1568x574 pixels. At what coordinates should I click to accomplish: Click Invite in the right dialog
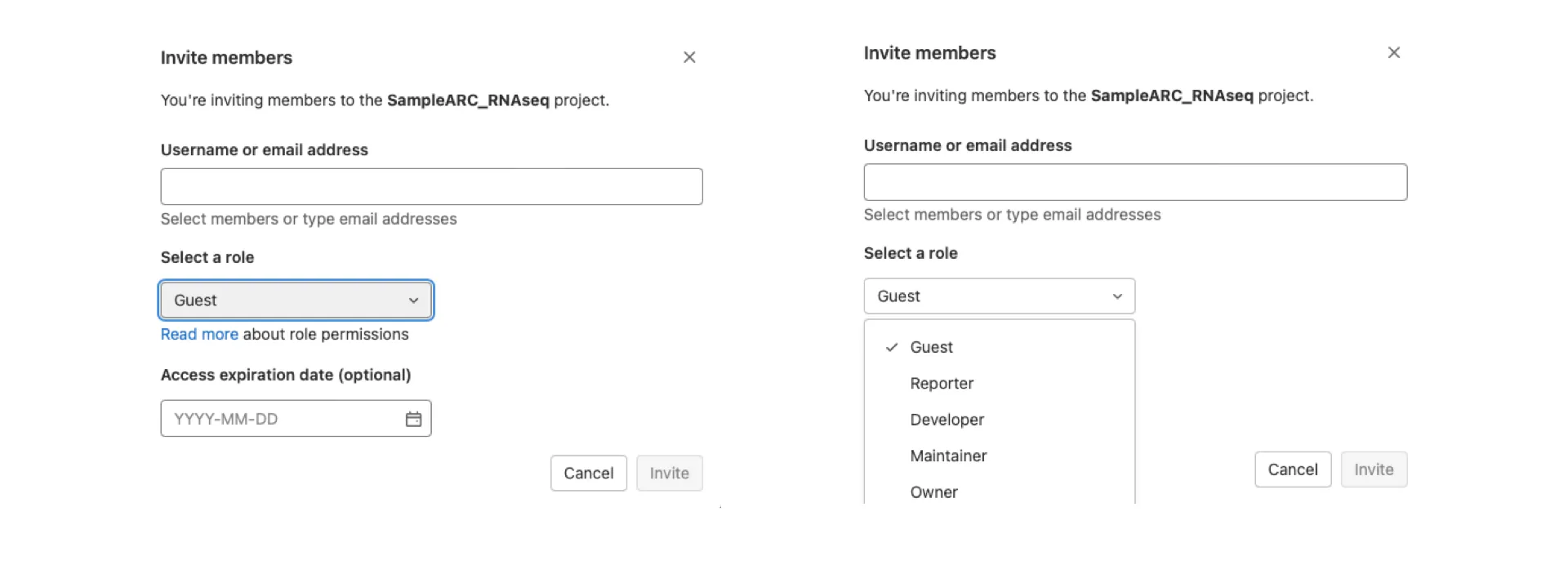point(1374,469)
